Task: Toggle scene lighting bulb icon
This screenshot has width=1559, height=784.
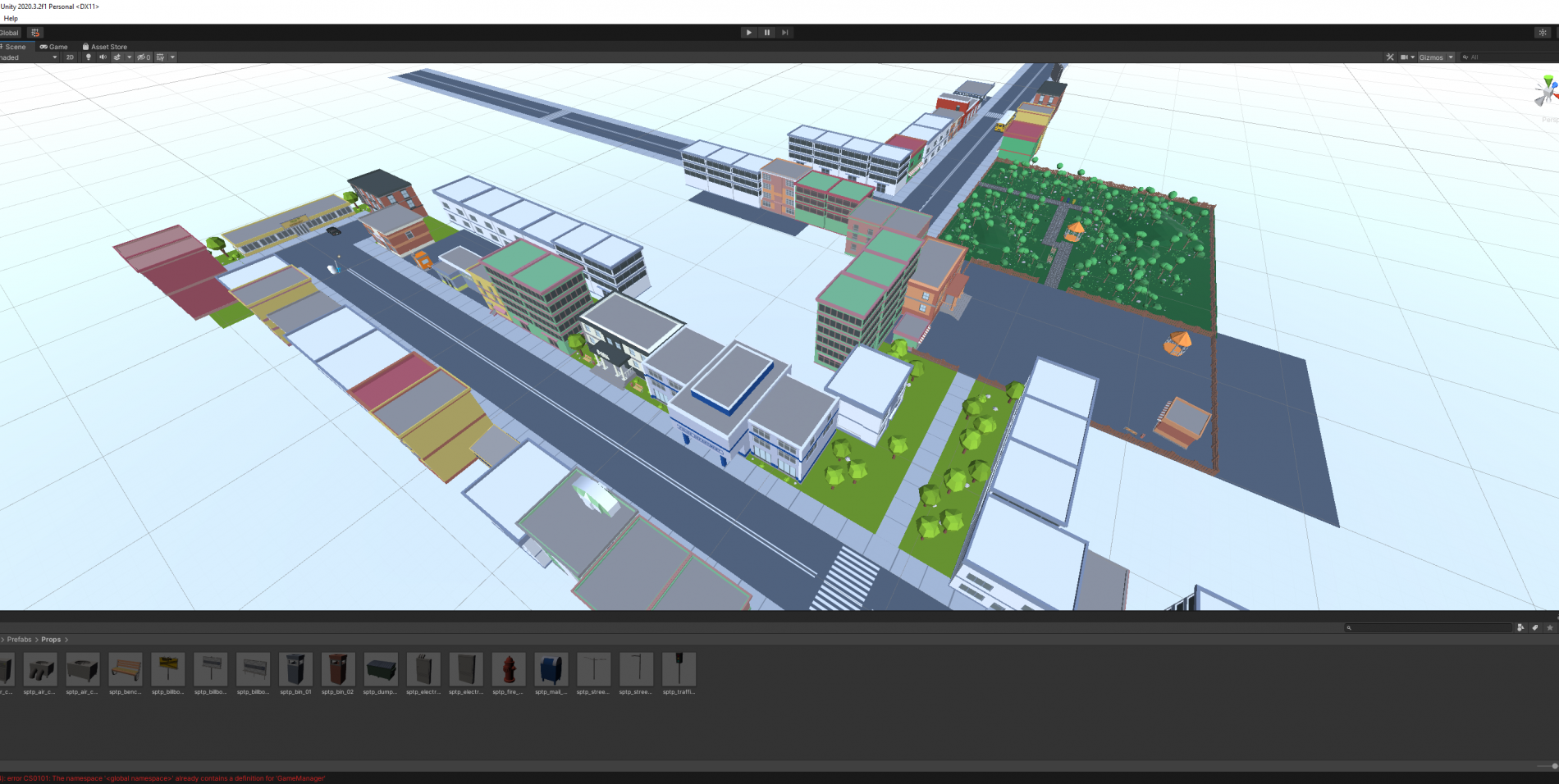Action: pos(89,57)
